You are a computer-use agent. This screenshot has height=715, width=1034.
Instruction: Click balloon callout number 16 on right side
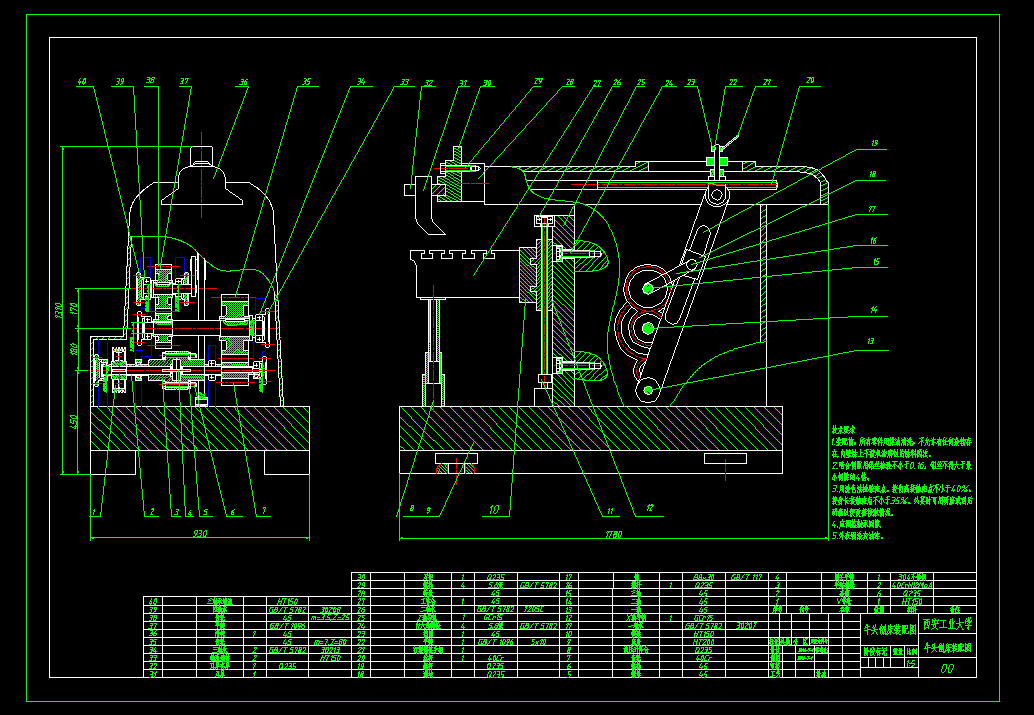coord(874,241)
